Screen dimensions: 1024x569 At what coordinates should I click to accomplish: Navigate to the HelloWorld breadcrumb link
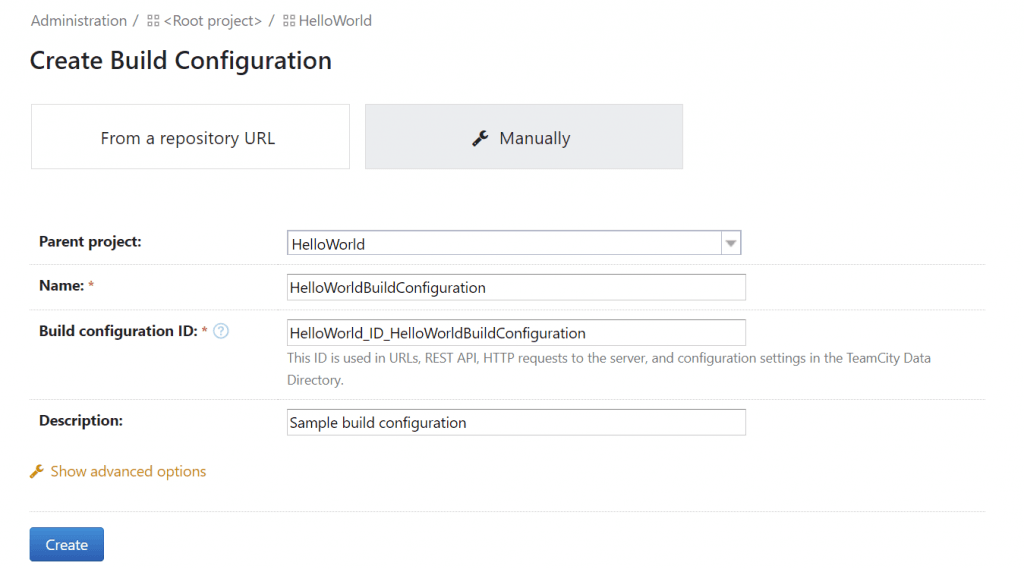coord(335,21)
